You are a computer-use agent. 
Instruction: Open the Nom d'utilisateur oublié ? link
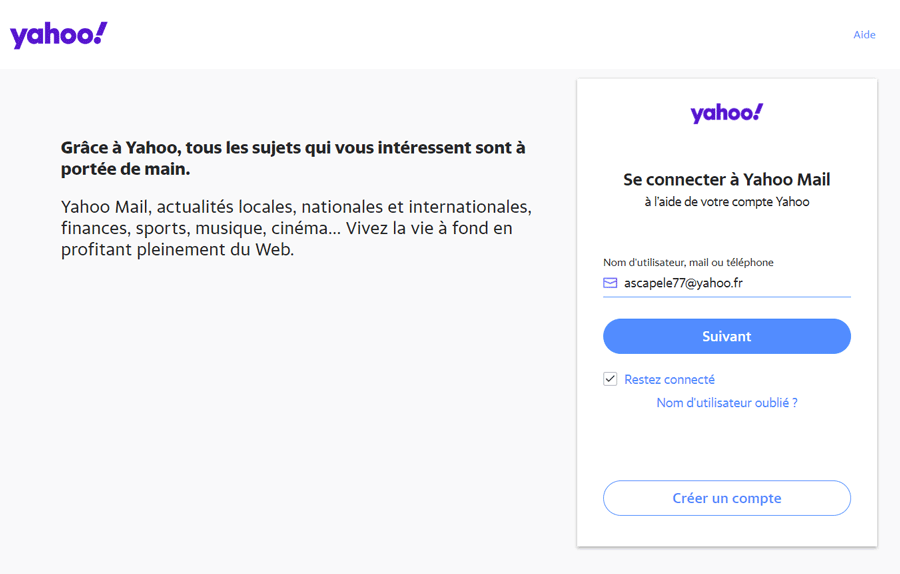727,403
